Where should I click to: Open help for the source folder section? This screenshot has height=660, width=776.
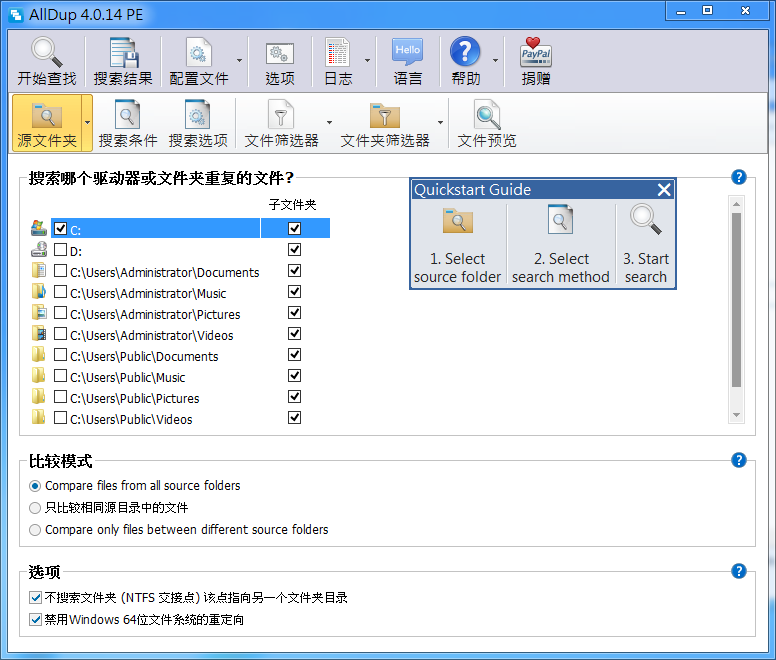(738, 177)
